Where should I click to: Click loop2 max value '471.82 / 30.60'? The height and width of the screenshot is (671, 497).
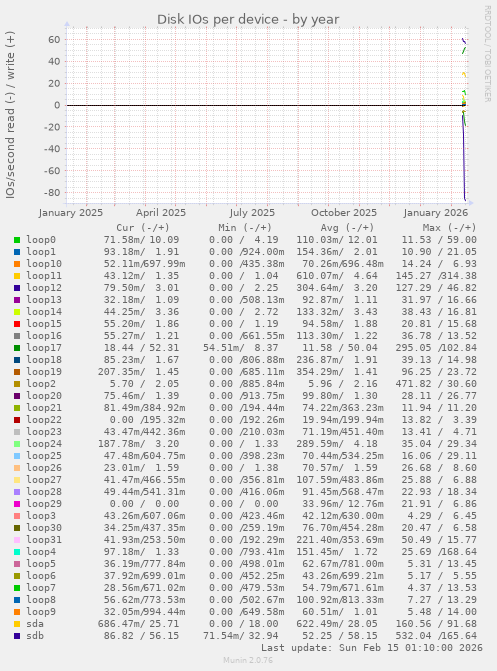pyautogui.click(x=437, y=383)
